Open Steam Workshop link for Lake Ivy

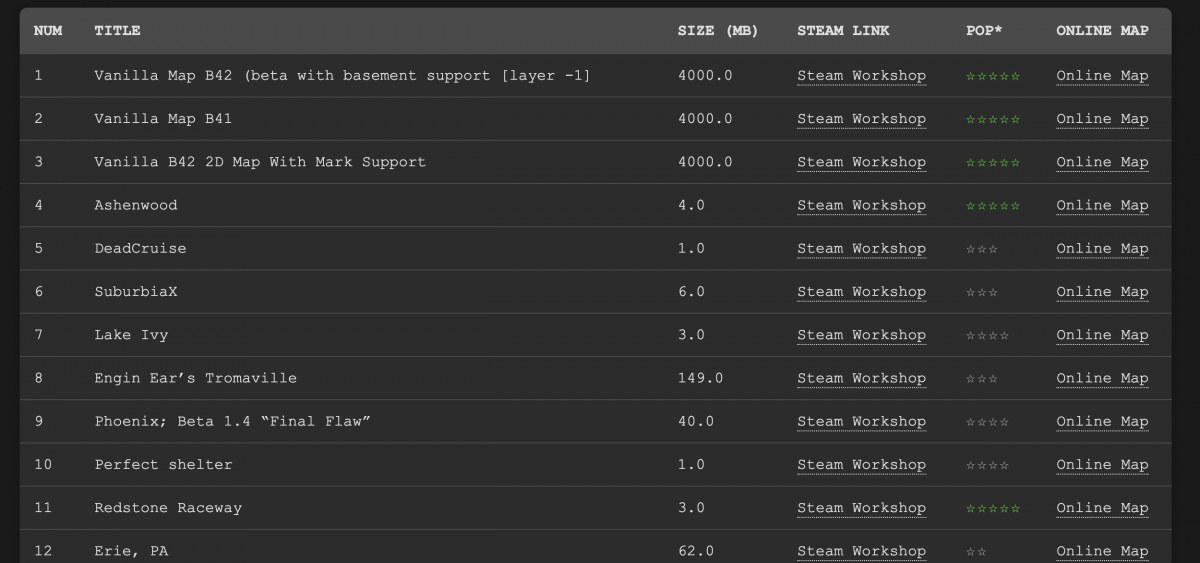click(861, 335)
